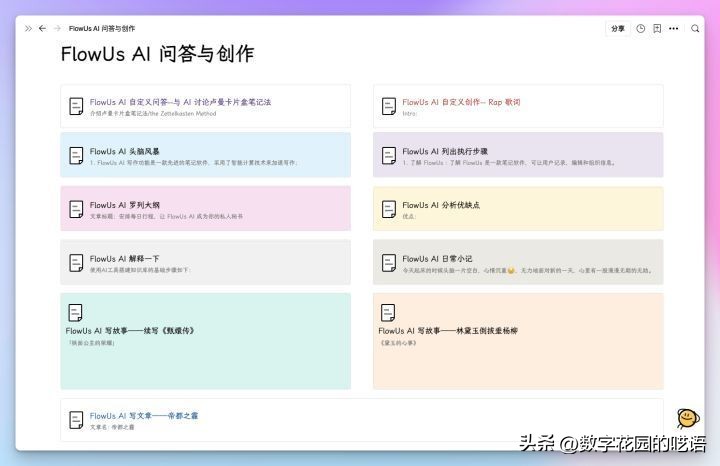The width and height of the screenshot is (720, 466).
Task: Open the 续写《甄嬛传》 story card
Action: 205,341
